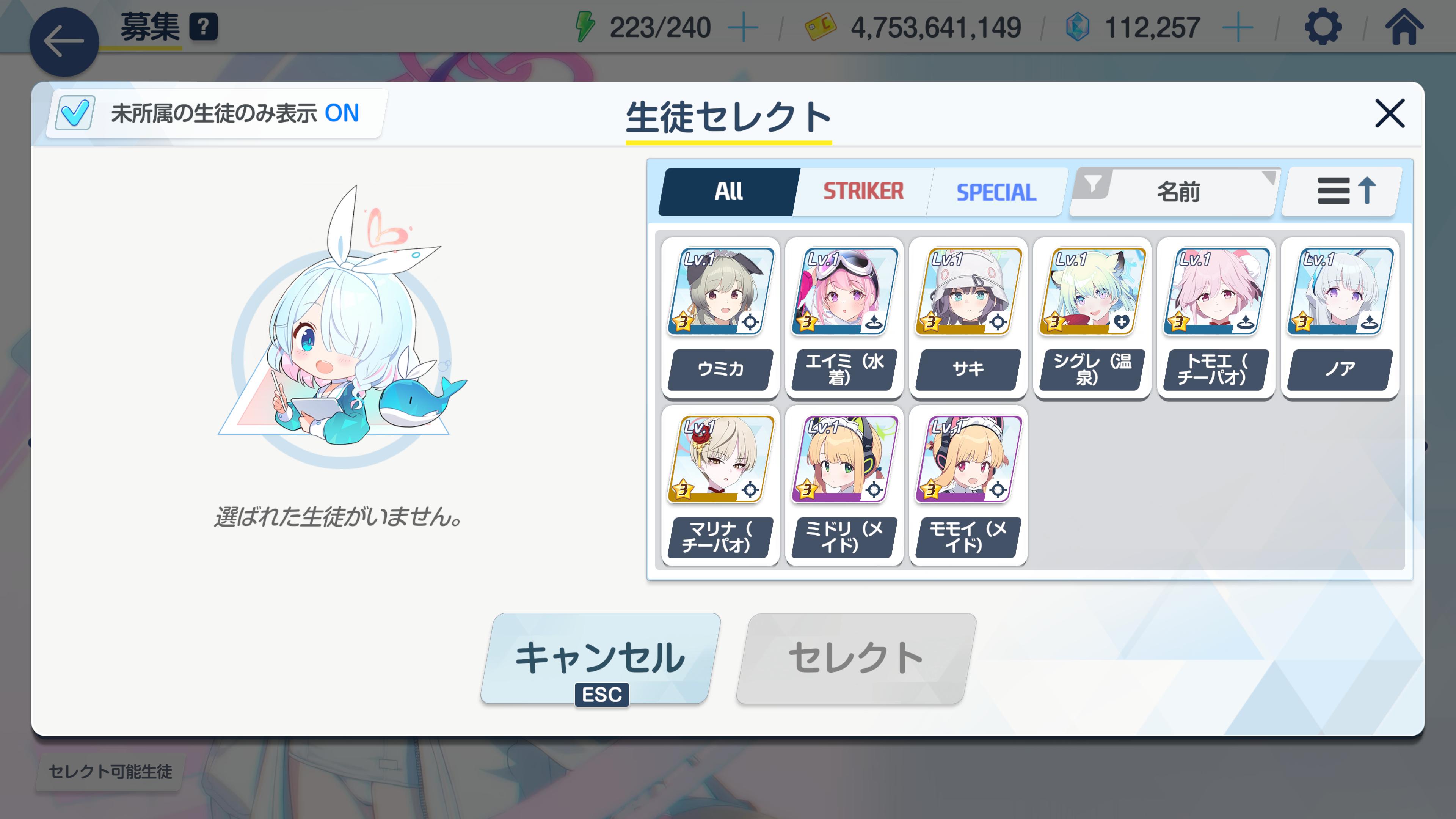Click the セレクト confirm button

[856, 659]
